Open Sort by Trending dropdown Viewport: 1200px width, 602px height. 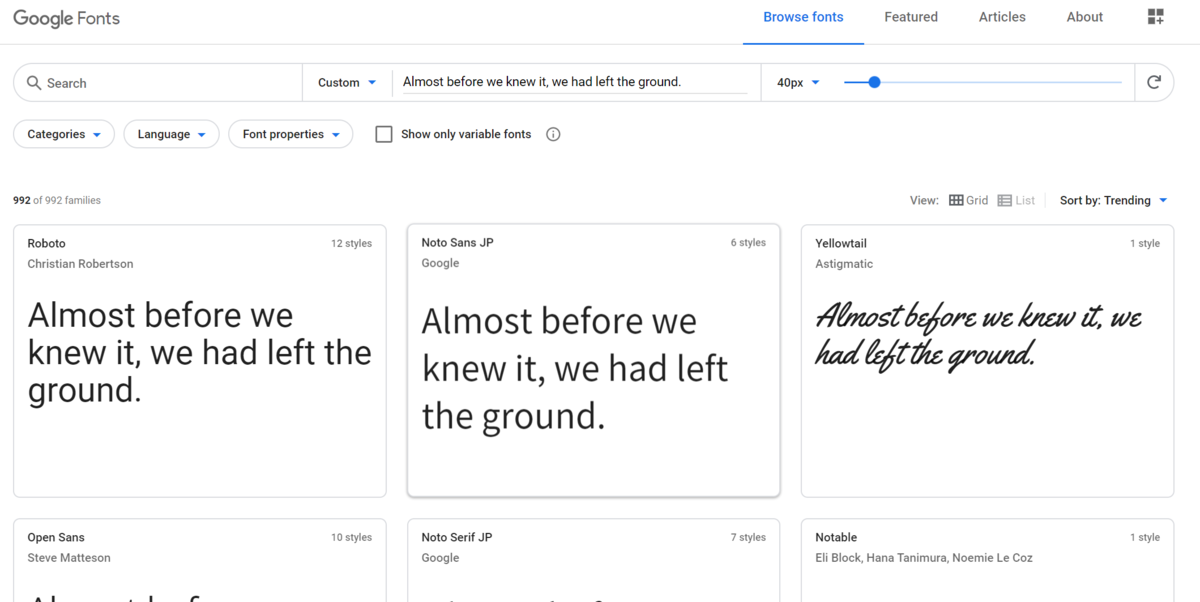[1113, 200]
